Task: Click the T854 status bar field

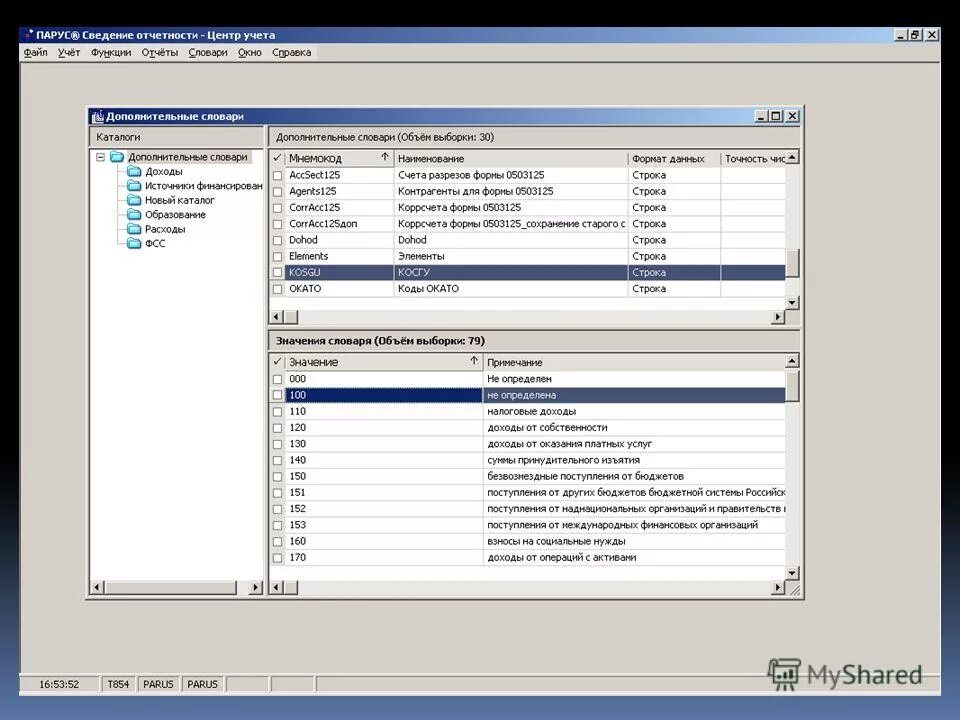Action: (118, 684)
